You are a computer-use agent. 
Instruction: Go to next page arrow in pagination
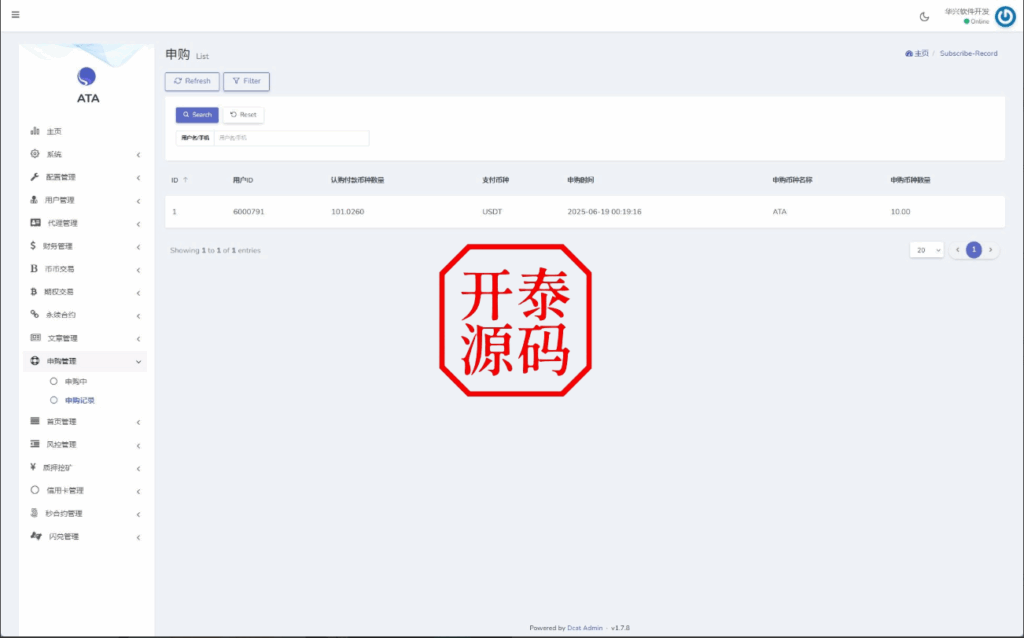(x=990, y=250)
